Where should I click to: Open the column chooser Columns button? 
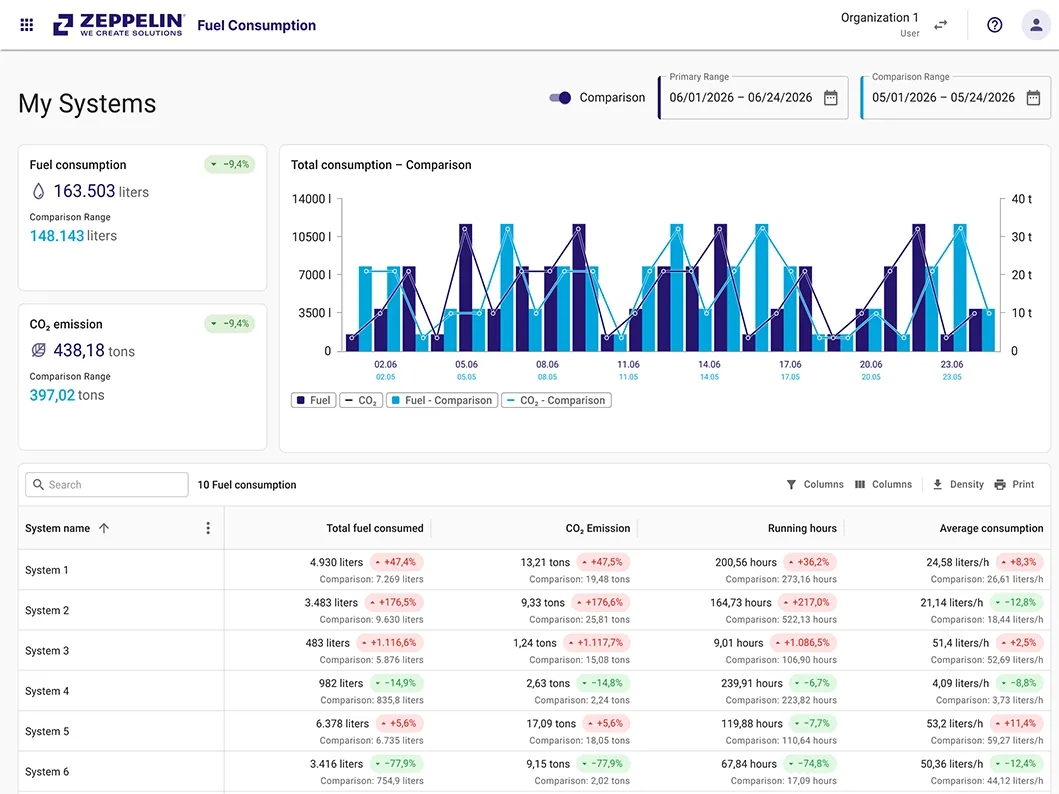883,484
